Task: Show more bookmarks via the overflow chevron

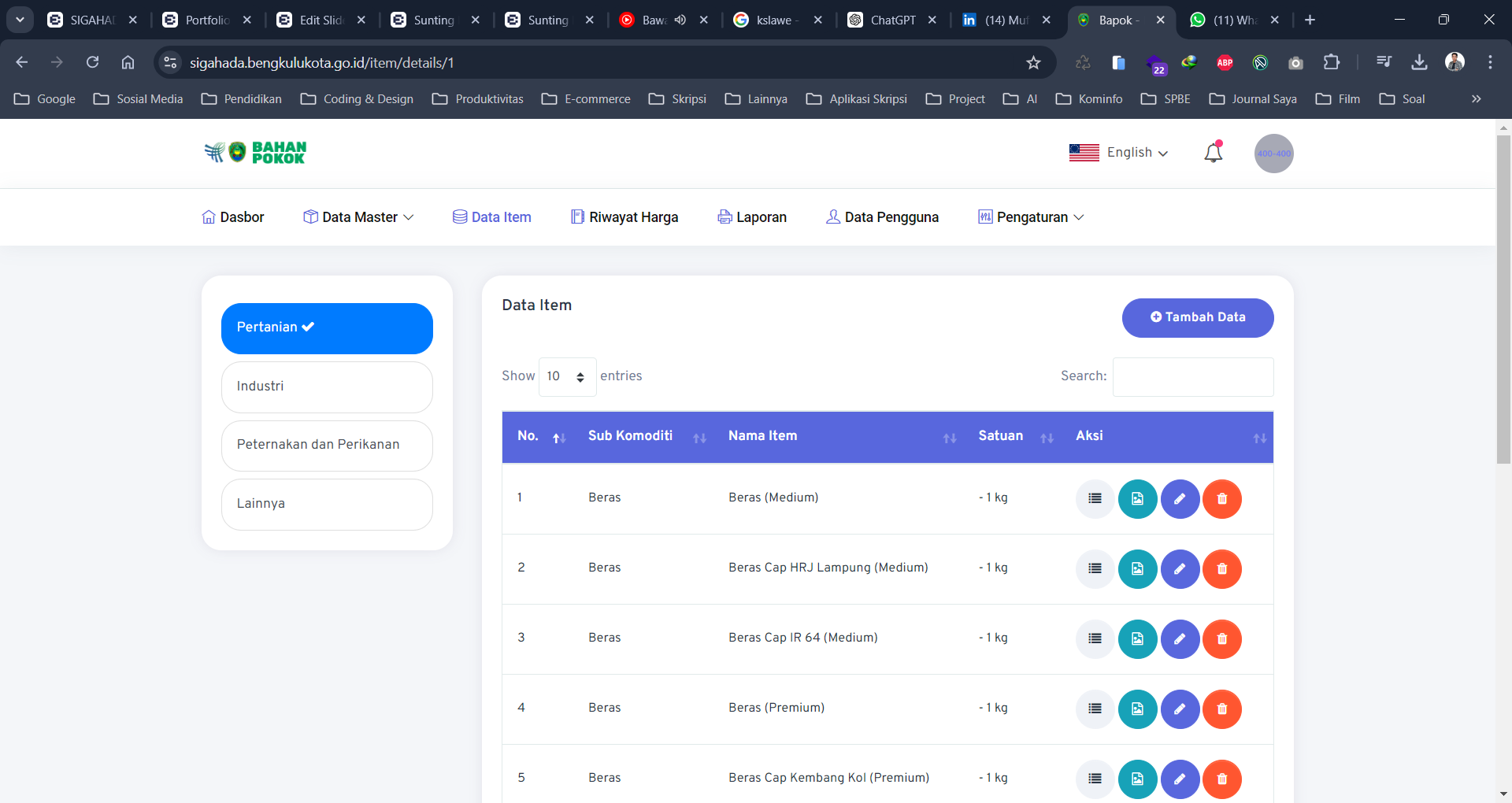Action: click(1476, 99)
